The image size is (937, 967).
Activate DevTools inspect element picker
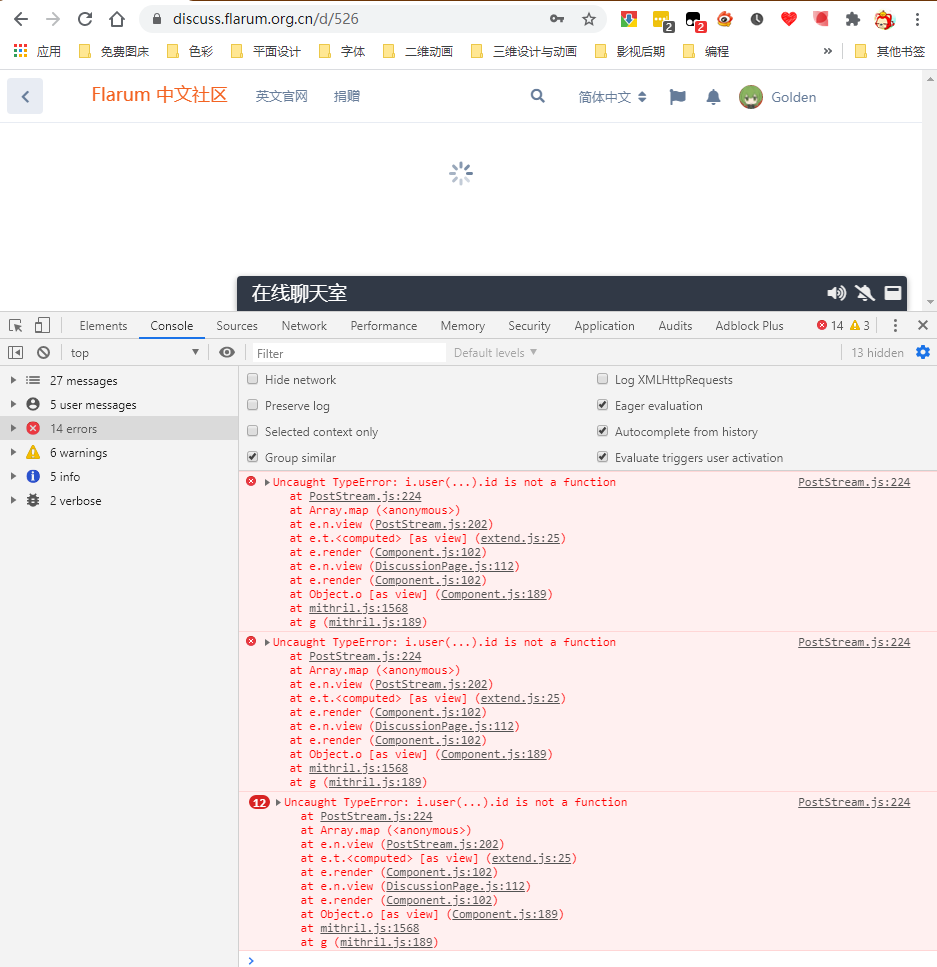[16, 326]
